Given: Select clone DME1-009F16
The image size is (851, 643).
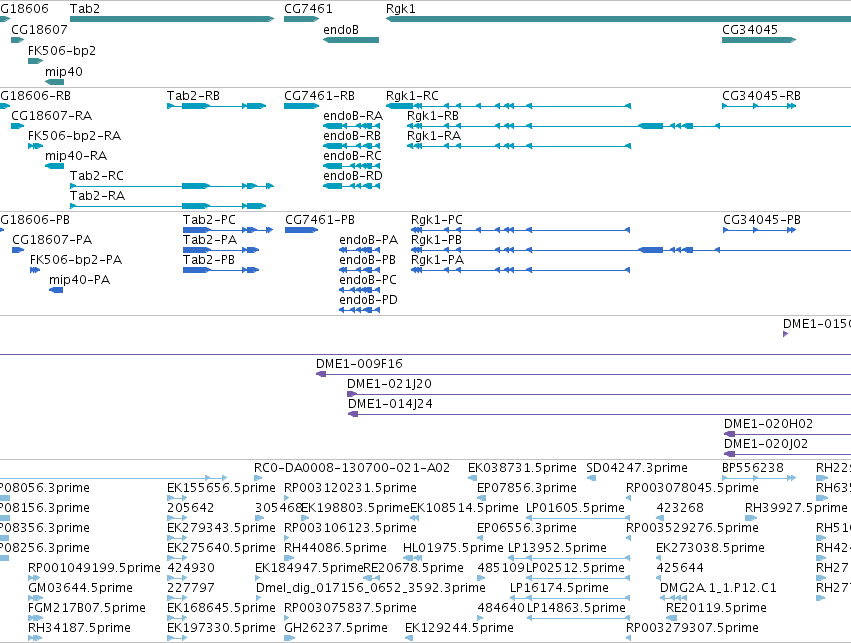Looking at the screenshot, I should [x=359, y=364].
